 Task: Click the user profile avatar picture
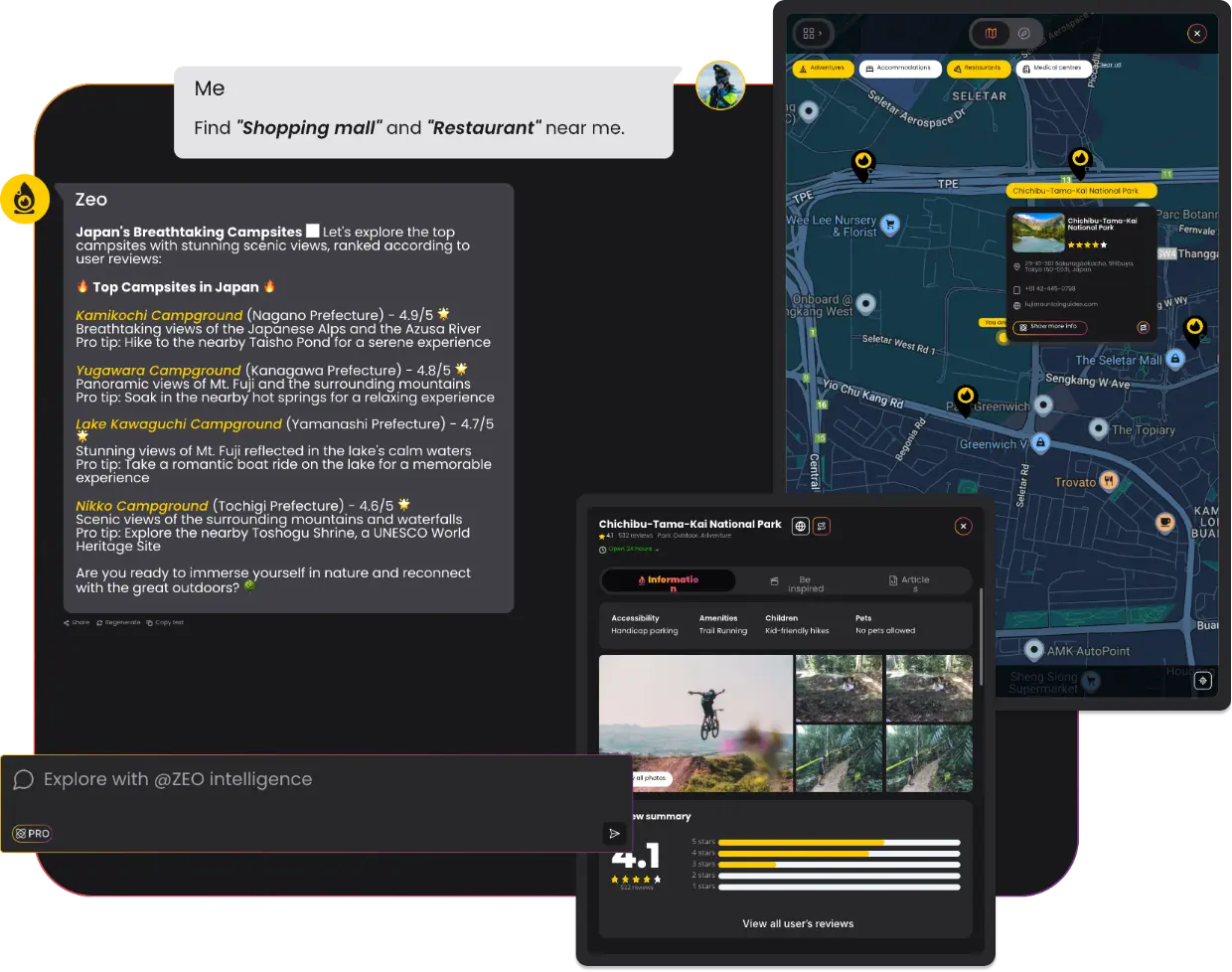(x=720, y=84)
